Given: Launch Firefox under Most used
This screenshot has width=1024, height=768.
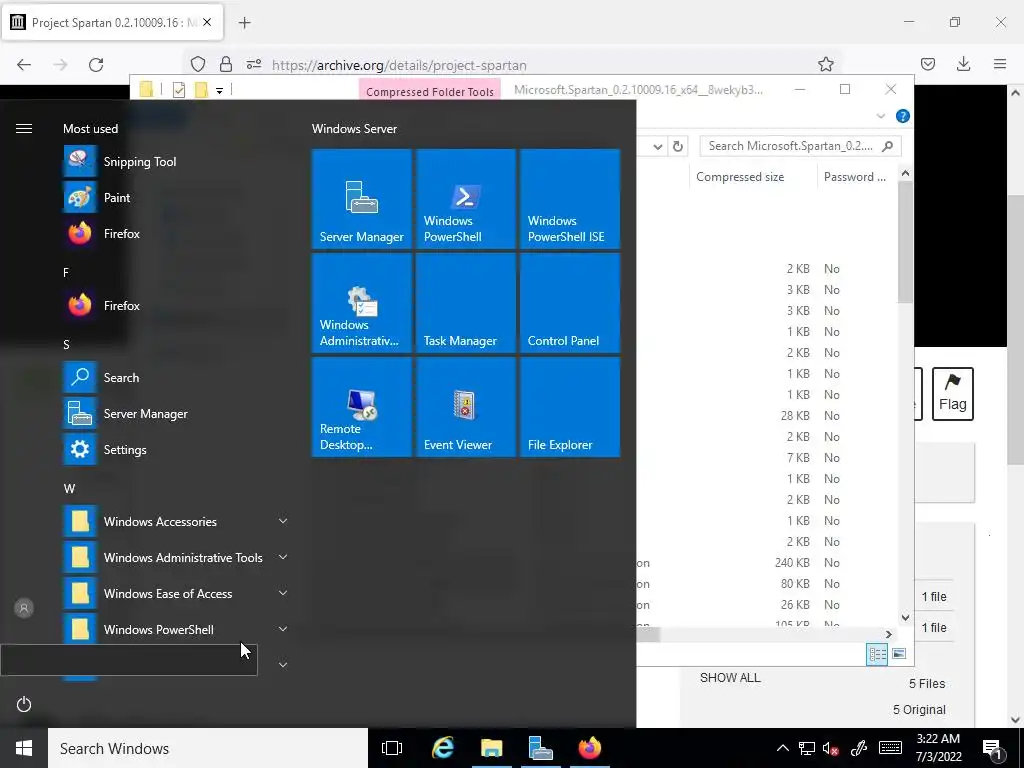Looking at the screenshot, I should [x=176, y=234].
